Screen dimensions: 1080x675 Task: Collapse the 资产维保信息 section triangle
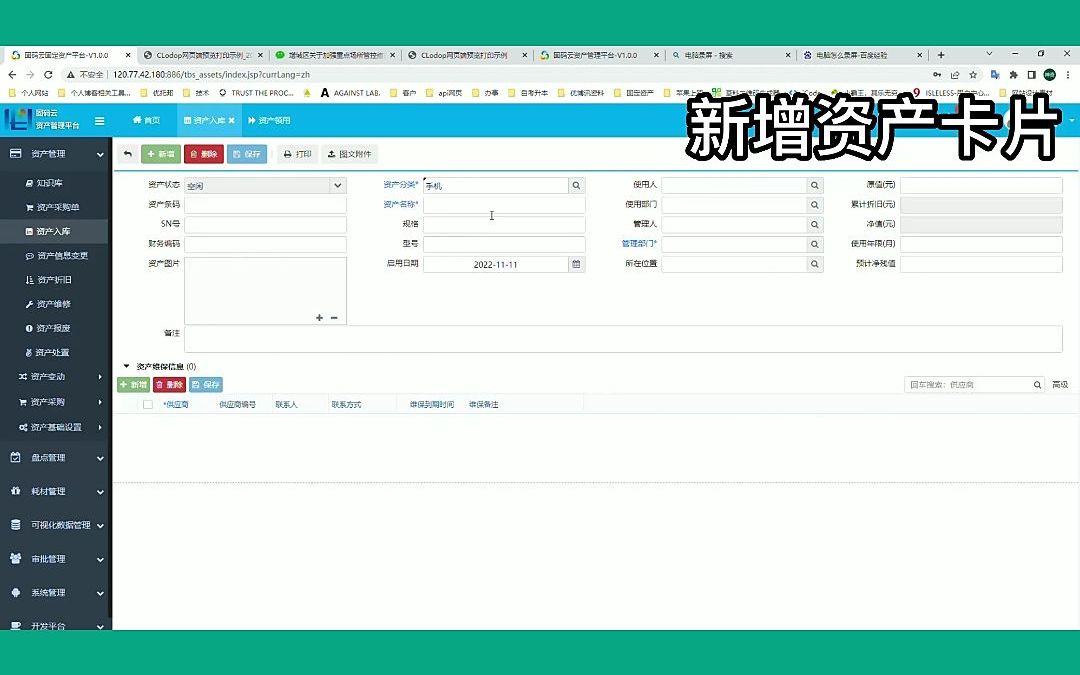(126, 364)
